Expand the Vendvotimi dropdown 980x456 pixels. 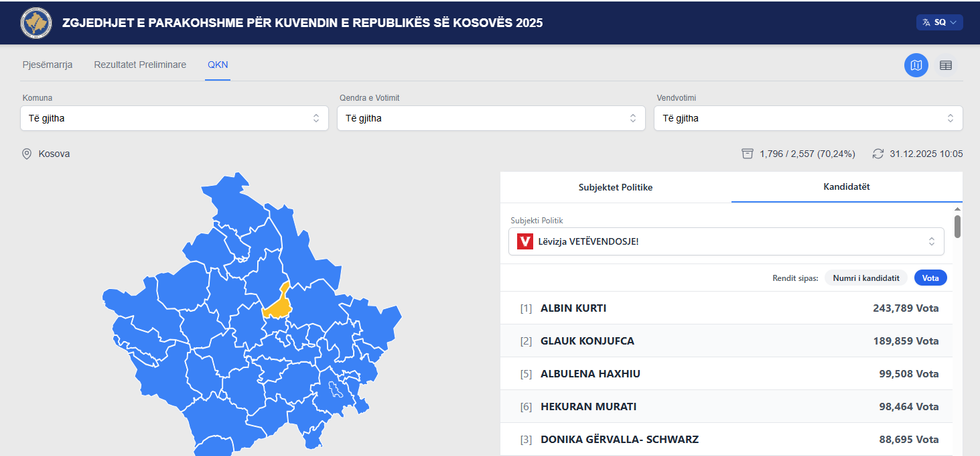[805, 118]
